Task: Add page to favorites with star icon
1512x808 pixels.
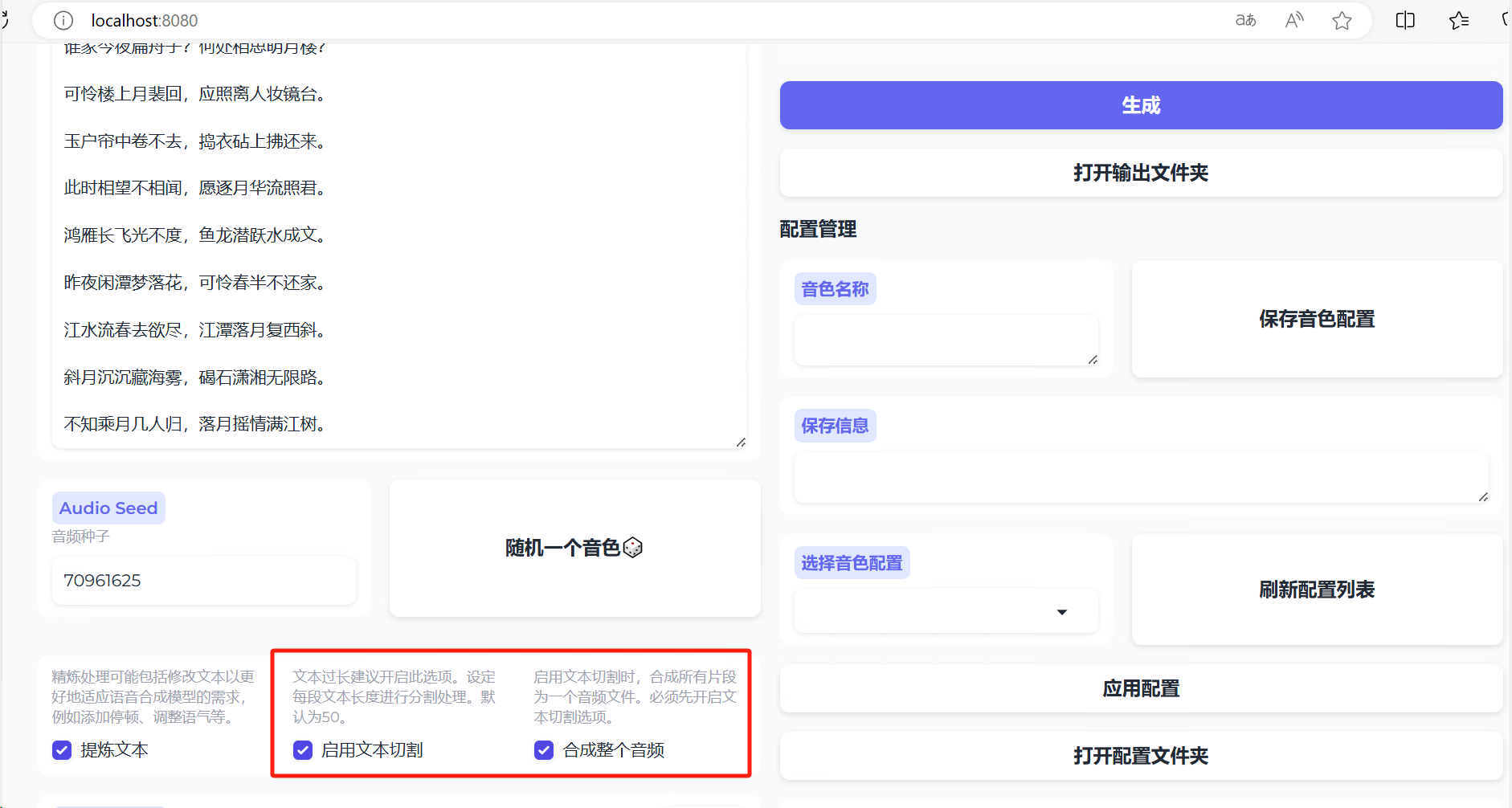Action: (x=1342, y=21)
